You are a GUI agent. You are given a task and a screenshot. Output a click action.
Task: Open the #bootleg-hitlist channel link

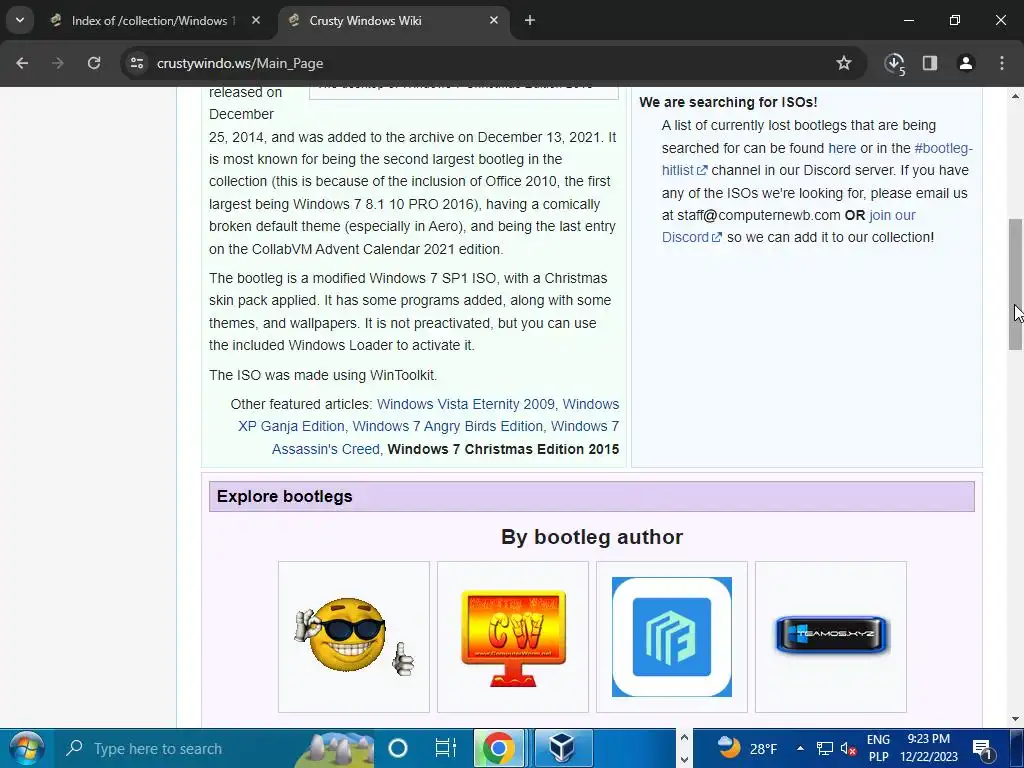pyautogui.click(x=817, y=159)
